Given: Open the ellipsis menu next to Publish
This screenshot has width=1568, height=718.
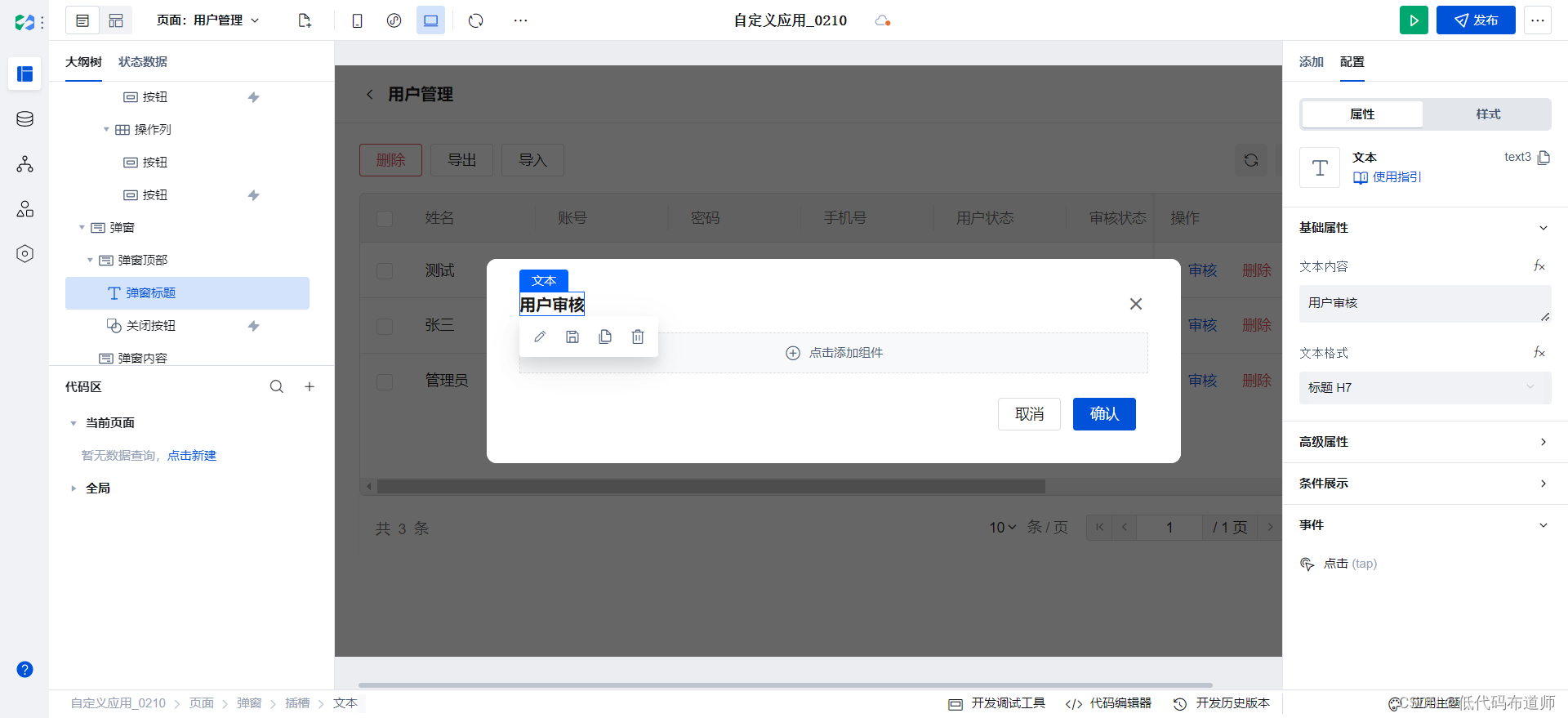Looking at the screenshot, I should pos(1538,20).
